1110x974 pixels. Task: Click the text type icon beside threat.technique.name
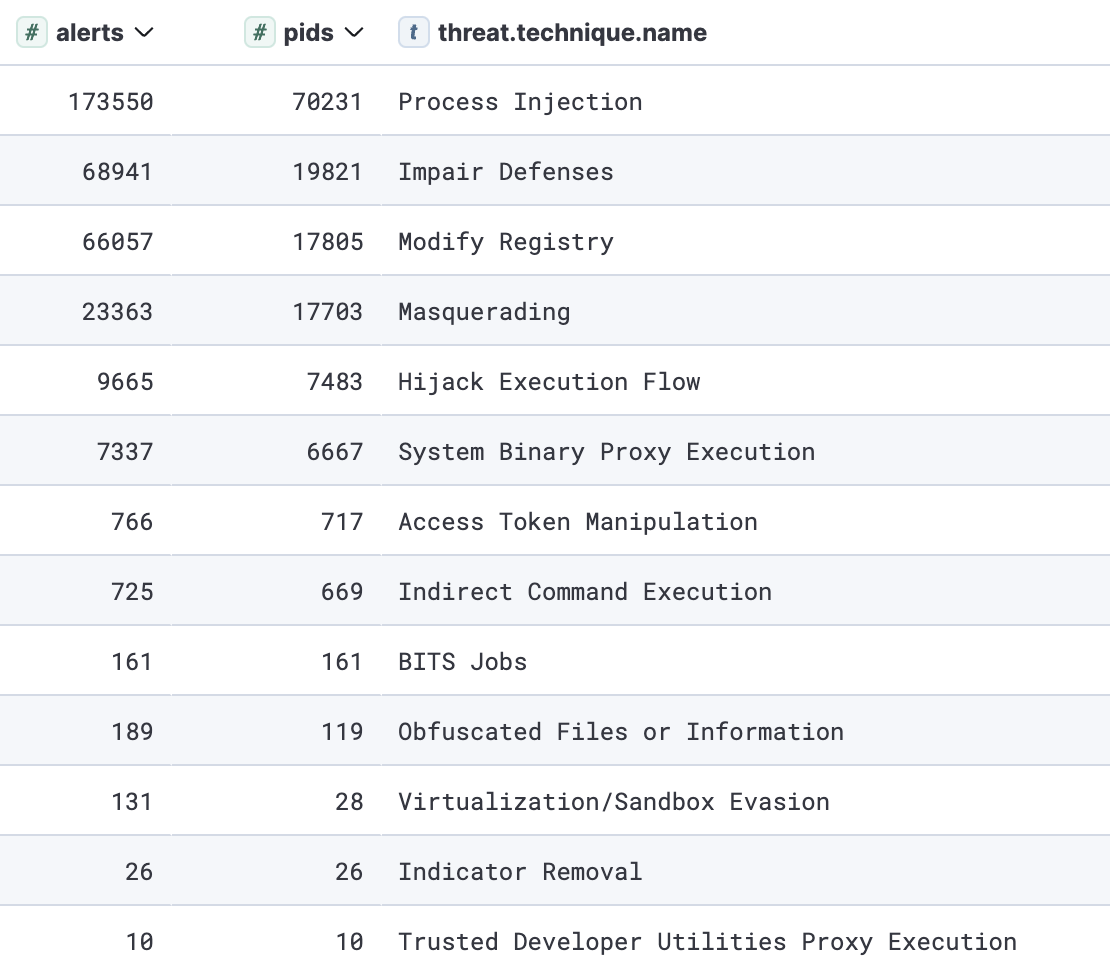pyautogui.click(x=413, y=33)
